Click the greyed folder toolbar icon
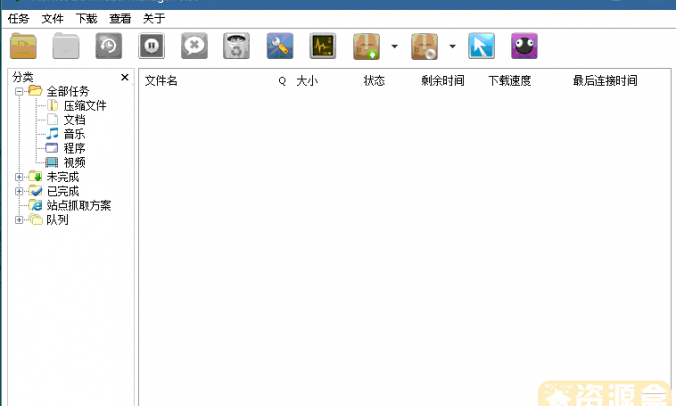 pos(66,46)
